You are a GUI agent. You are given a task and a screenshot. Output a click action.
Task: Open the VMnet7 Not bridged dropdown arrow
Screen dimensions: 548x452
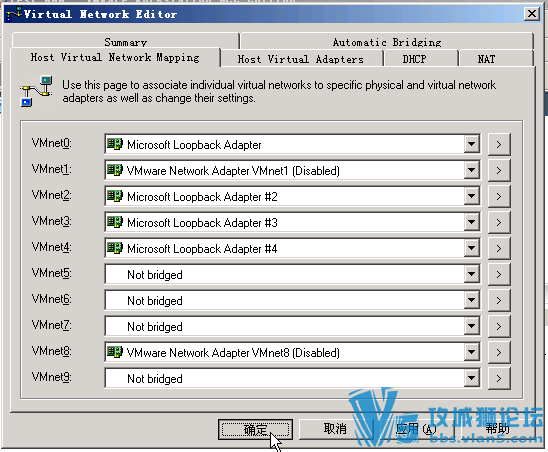tap(471, 326)
